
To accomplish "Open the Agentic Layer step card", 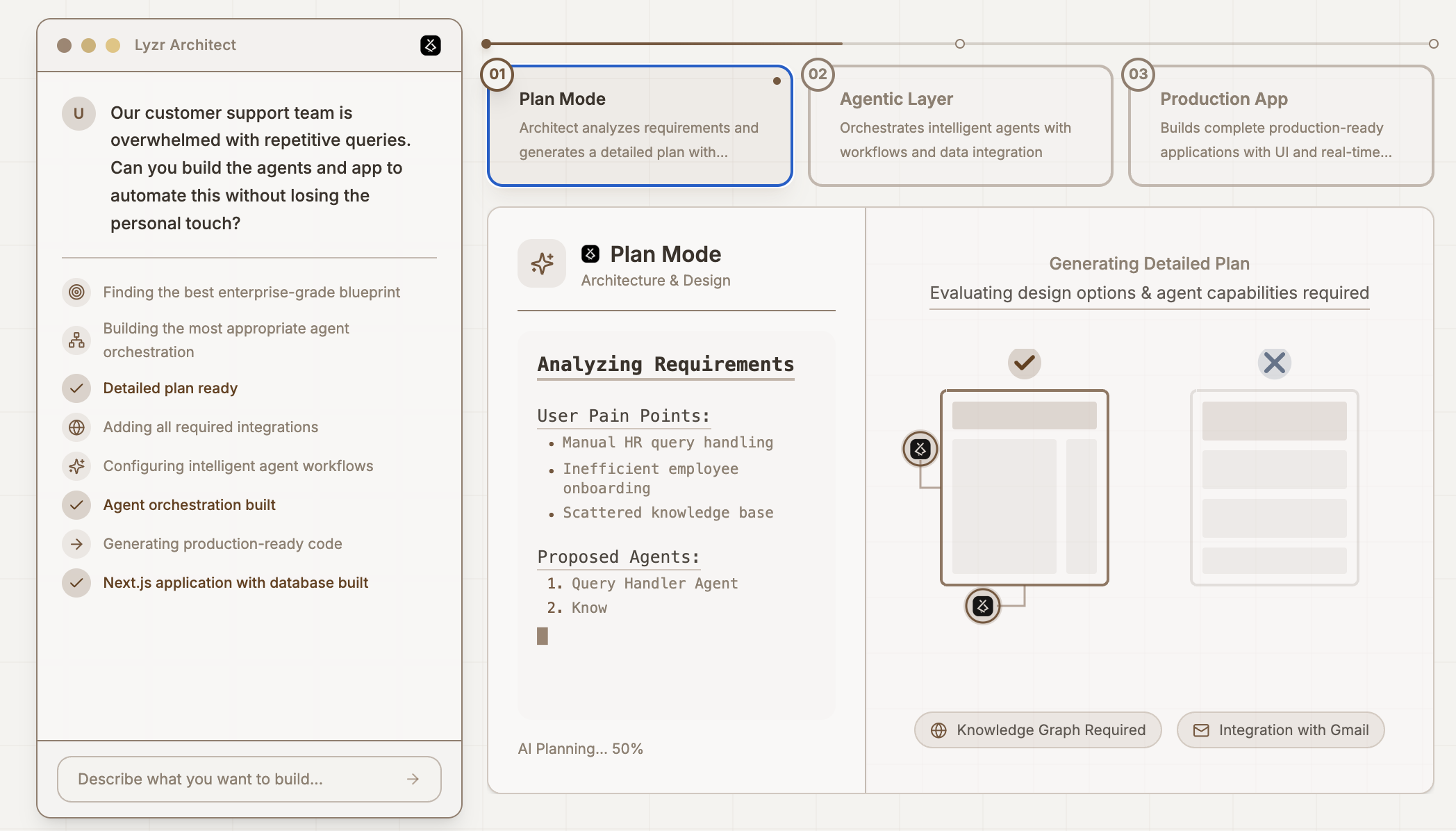I will 960,126.
